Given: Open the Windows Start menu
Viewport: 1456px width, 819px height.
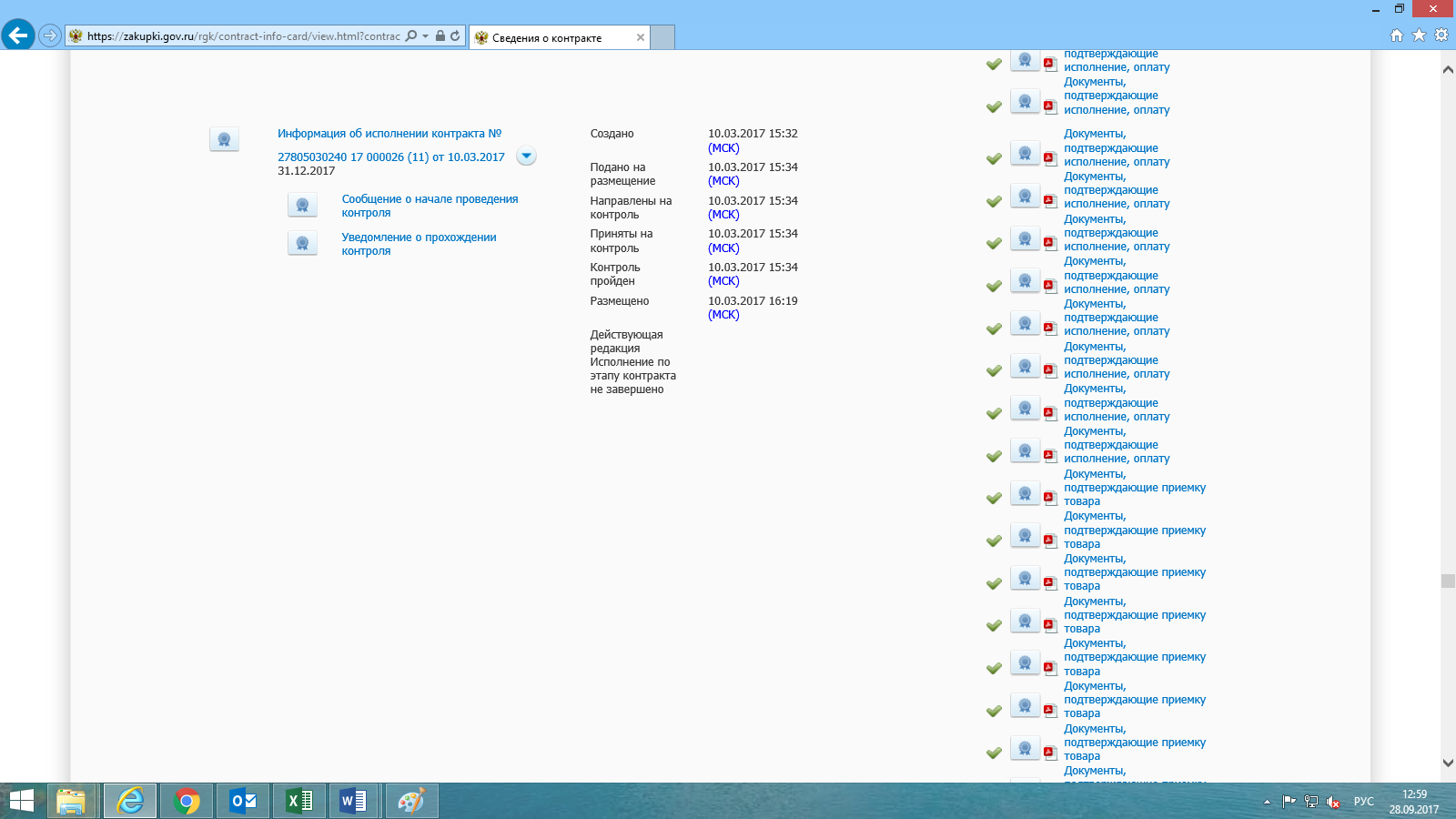Looking at the screenshot, I should (x=21, y=801).
